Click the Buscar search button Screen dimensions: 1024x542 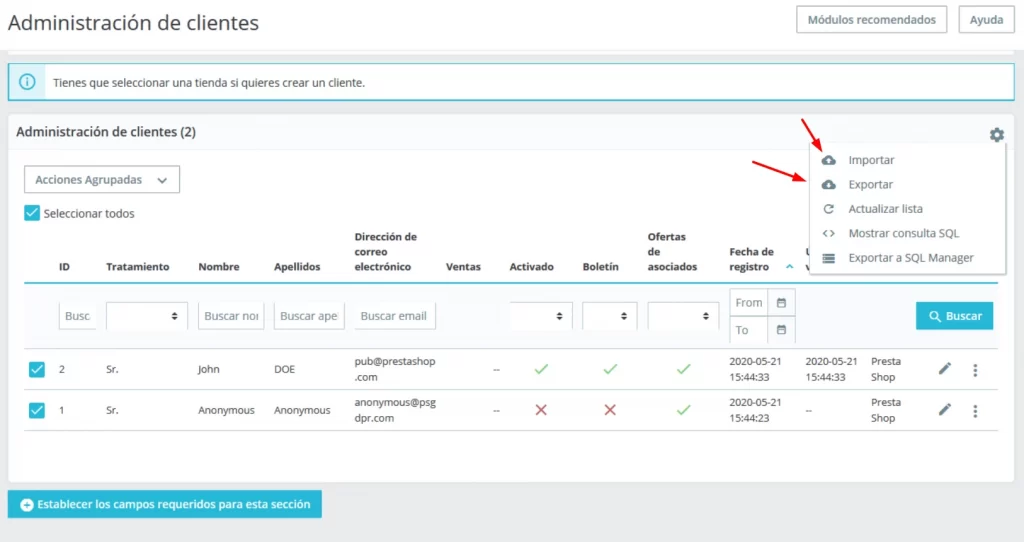pyautogui.click(x=954, y=316)
